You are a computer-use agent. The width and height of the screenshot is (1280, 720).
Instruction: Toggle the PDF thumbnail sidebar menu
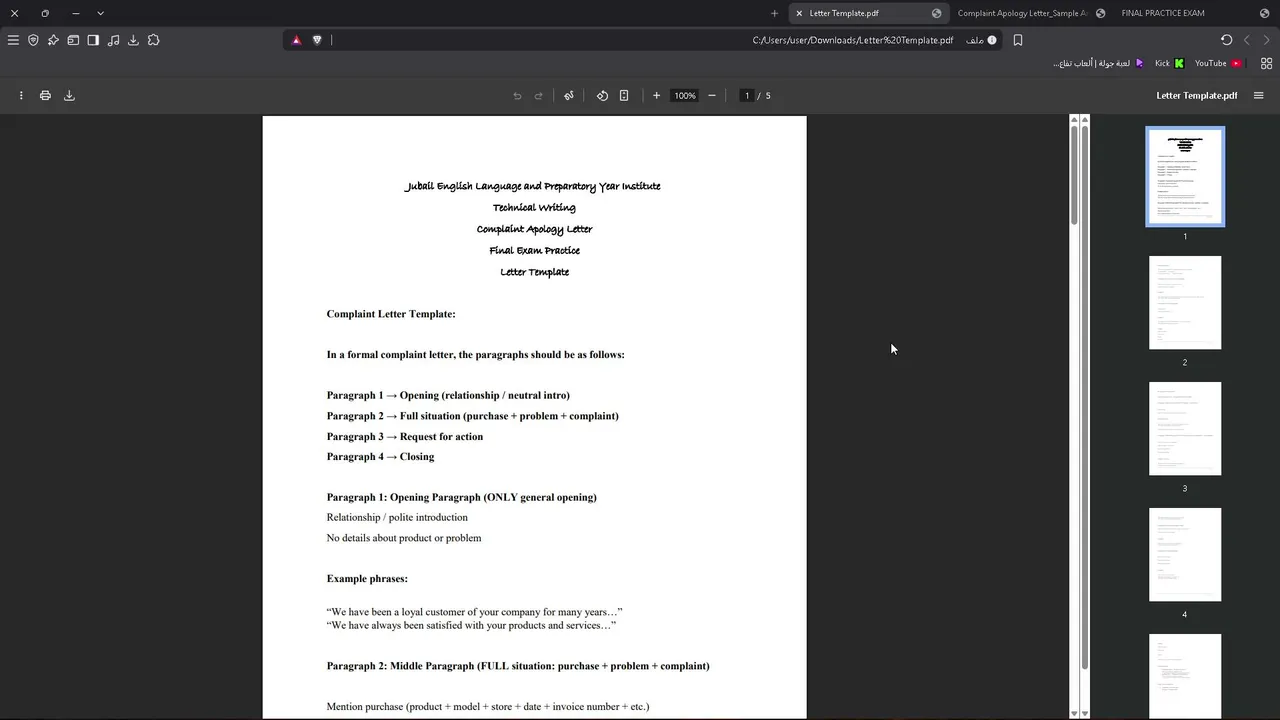tap(1259, 96)
